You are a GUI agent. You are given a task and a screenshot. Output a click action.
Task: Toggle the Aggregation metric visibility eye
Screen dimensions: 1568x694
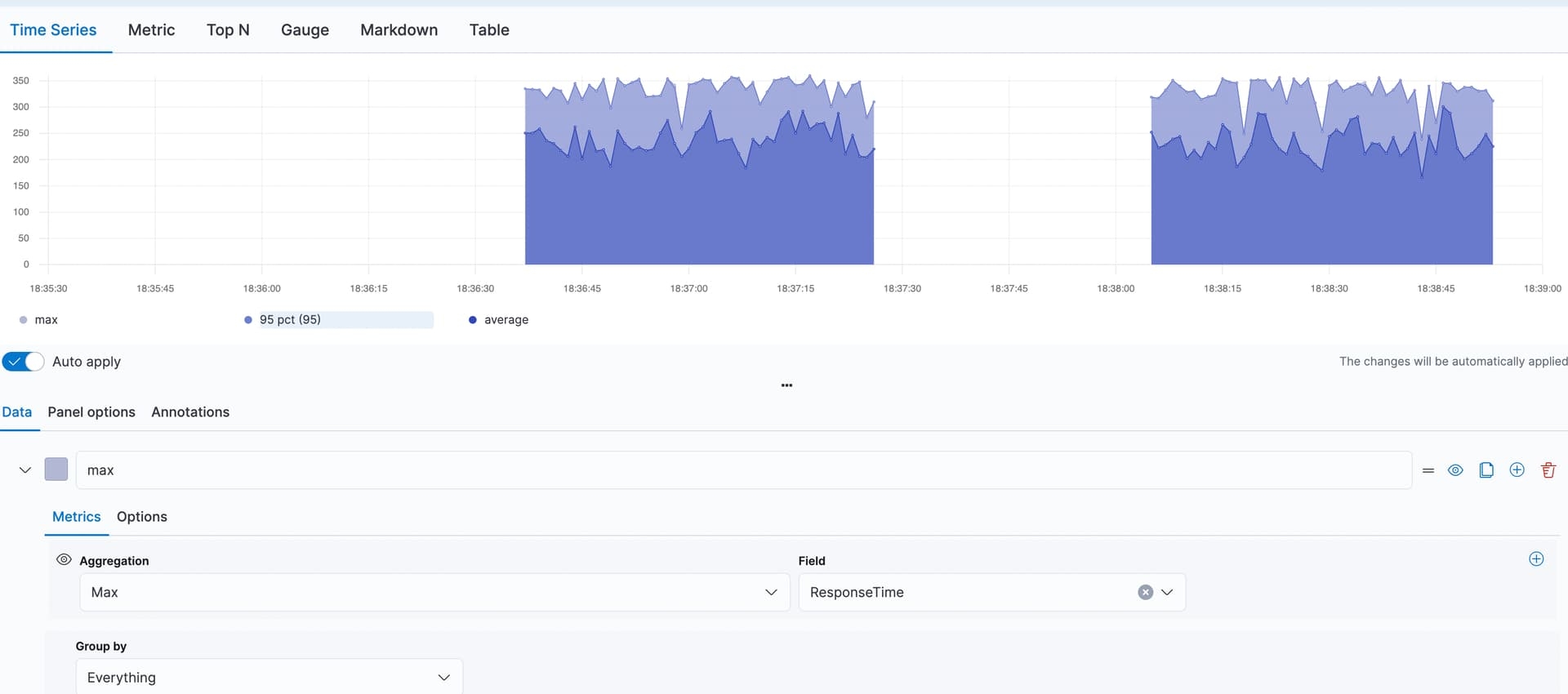(64, 560)
